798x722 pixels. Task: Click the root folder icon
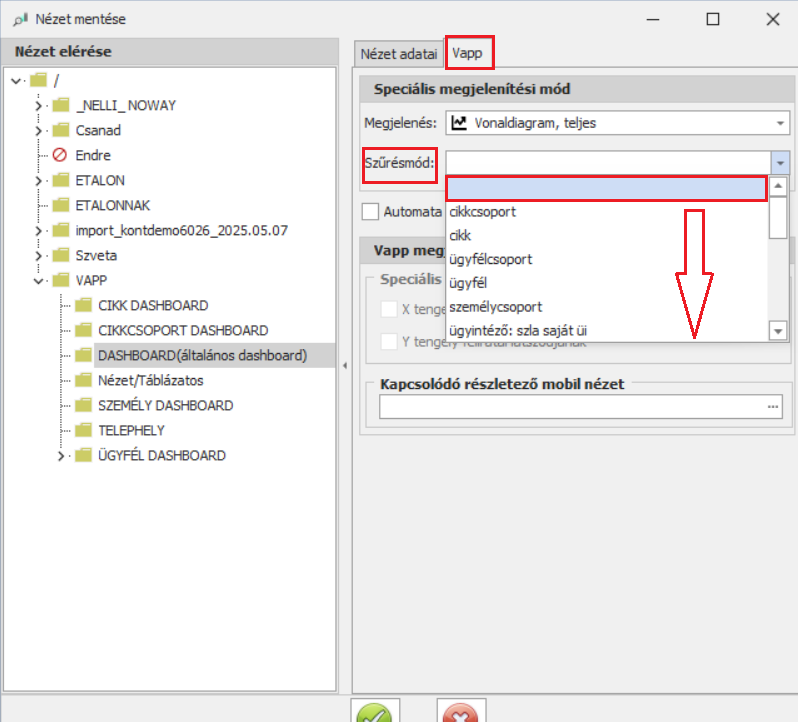38,80
